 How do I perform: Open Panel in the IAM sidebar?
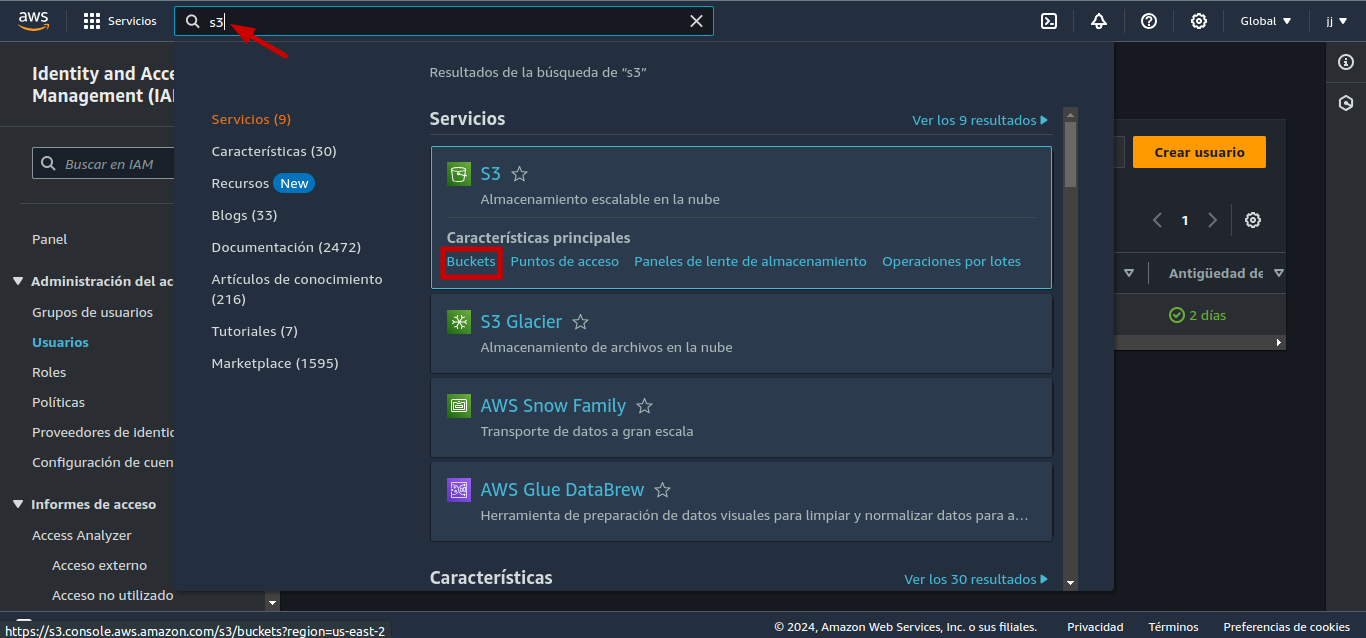[x=50, y=239]
